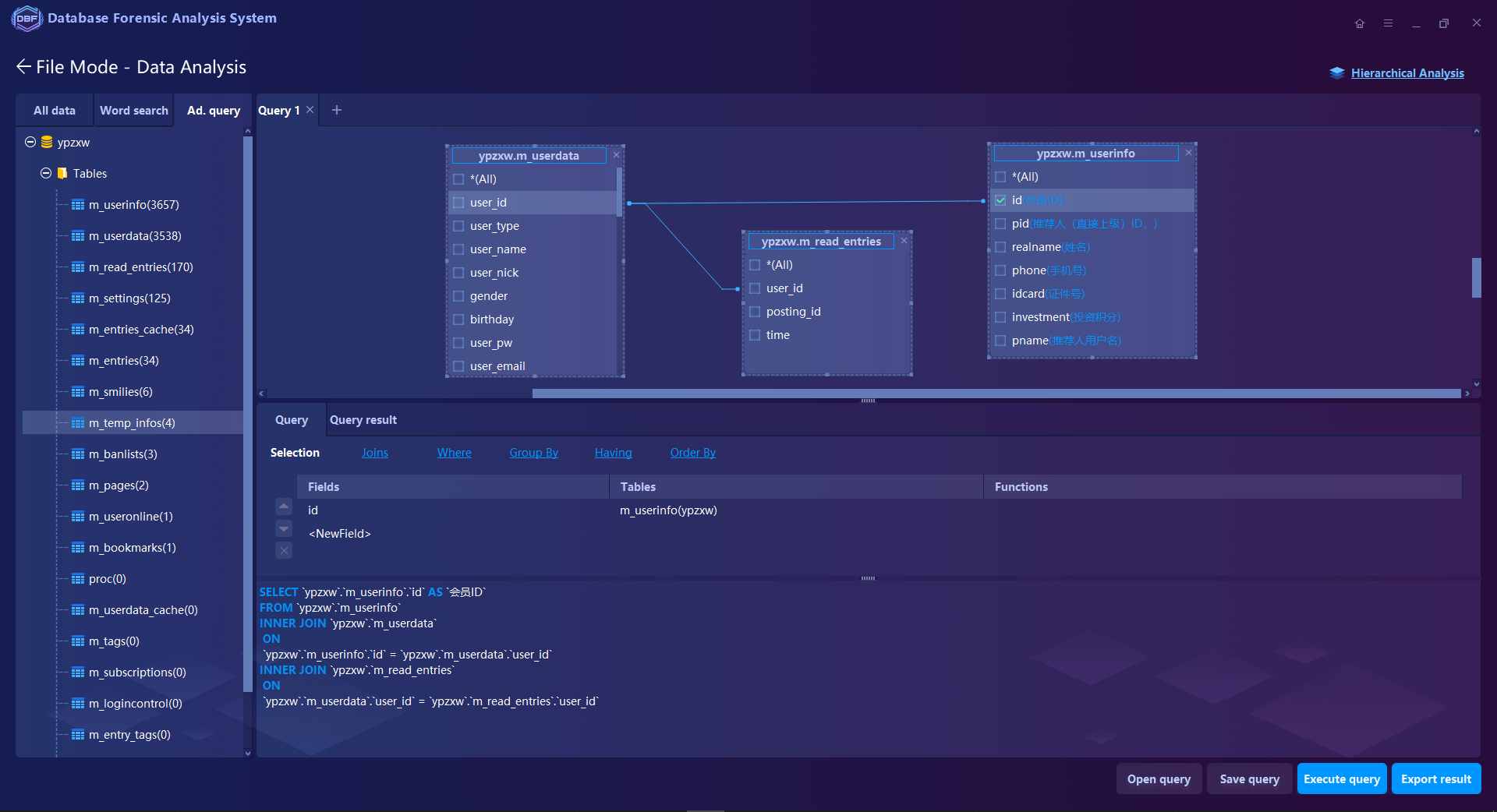Remove m_read_entries table from diagram
1497x812 pixels.
pyautogui.click(x=904, y=241)
